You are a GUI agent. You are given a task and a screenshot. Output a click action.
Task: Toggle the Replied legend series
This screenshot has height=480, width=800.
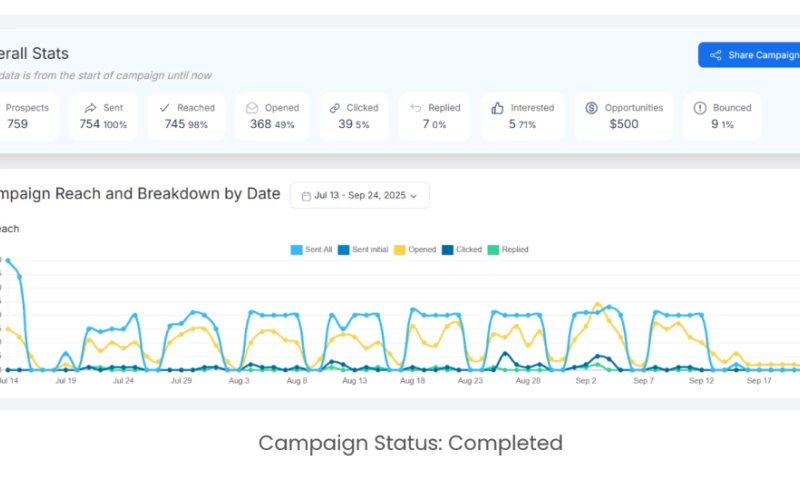(x=508, y=249)
